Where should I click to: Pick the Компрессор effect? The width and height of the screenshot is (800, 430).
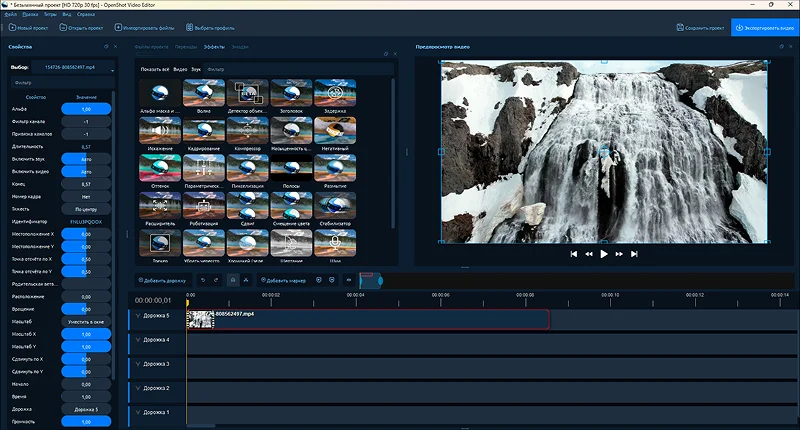tap(247, 130)
